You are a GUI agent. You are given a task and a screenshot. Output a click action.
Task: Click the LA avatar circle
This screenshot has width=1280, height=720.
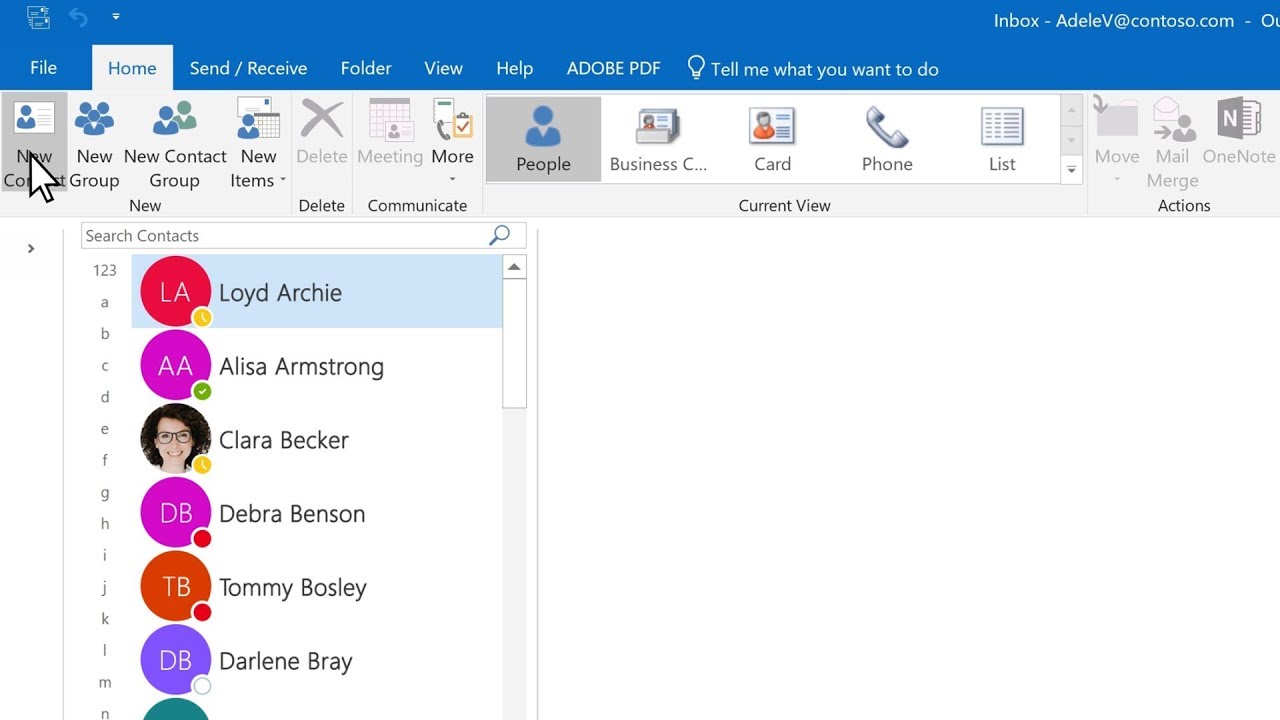pos(176,291)
